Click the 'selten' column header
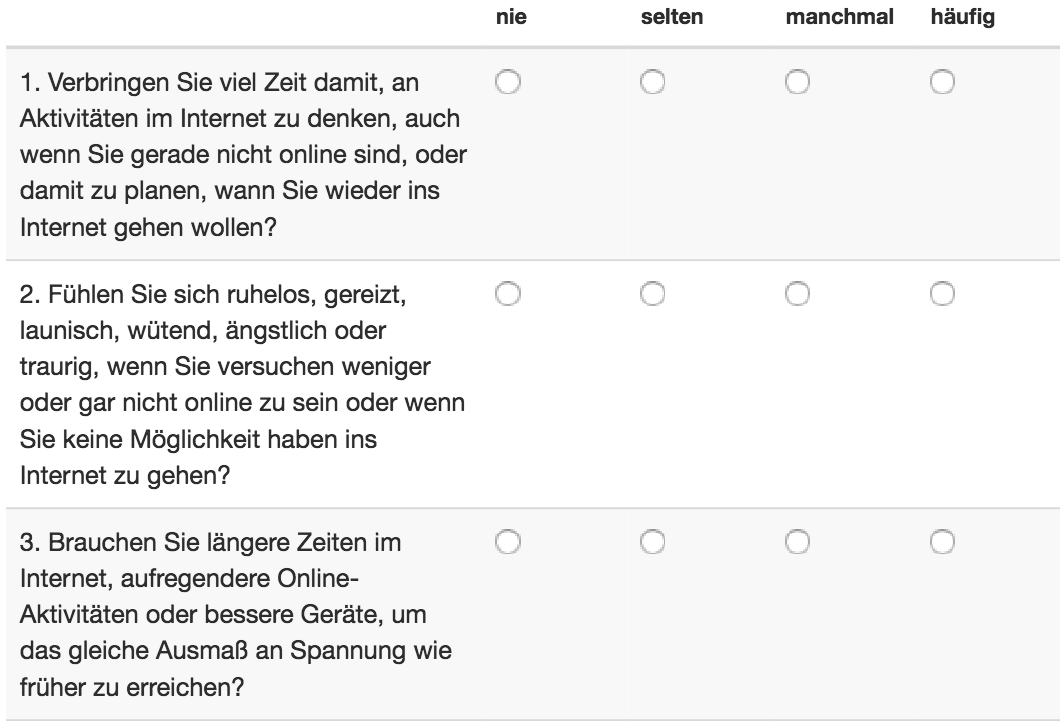 click(672, 17)
